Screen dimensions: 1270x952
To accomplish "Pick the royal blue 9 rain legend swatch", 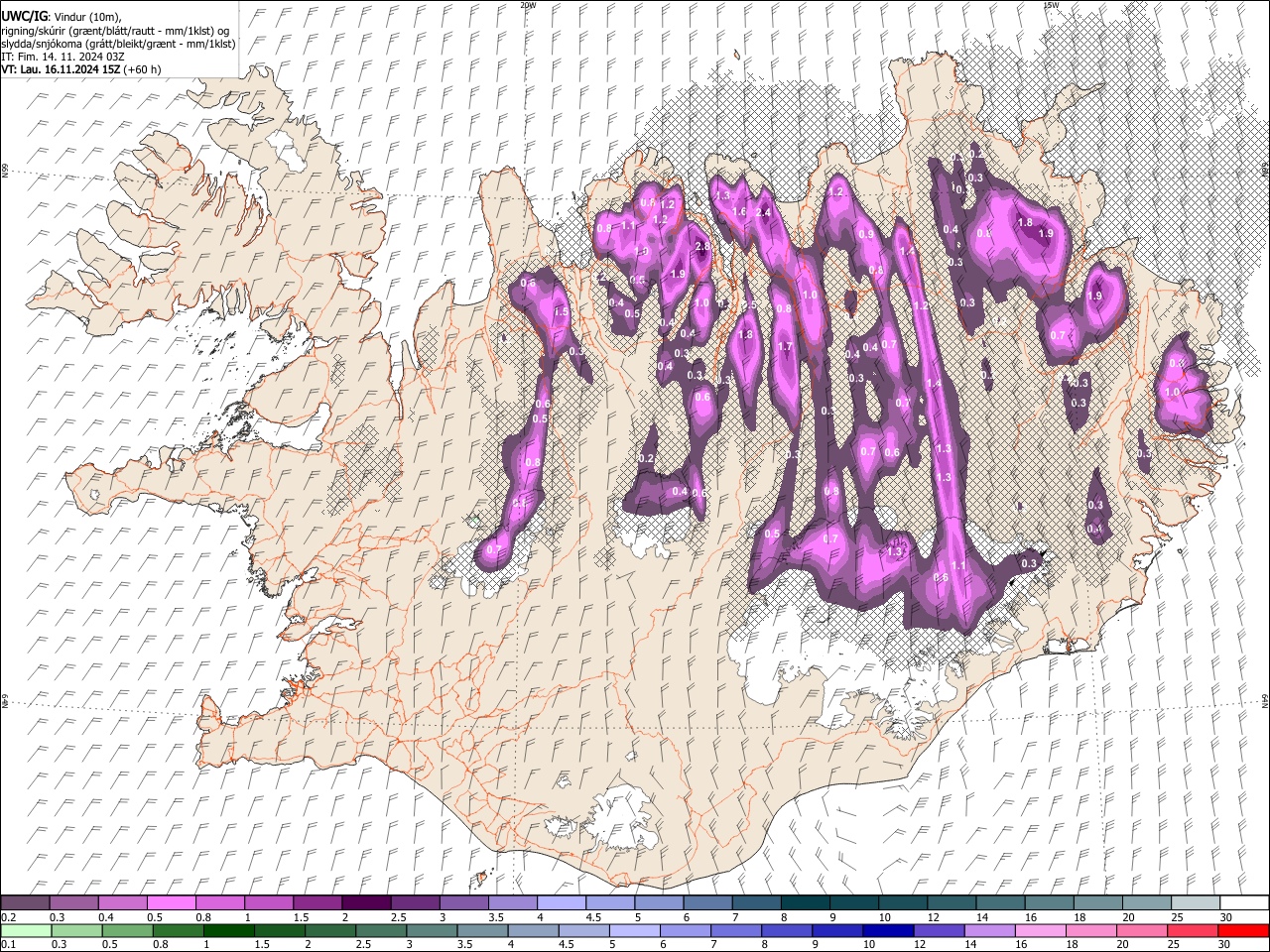I will 838,931.
